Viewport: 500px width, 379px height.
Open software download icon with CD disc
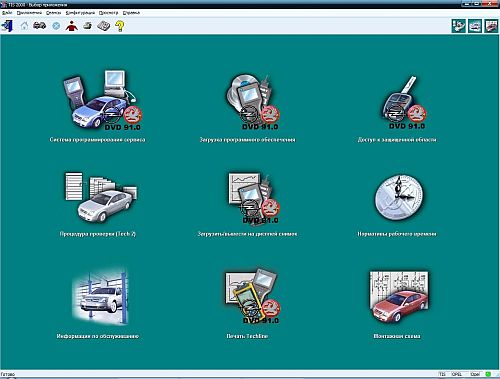coord(252,102)
